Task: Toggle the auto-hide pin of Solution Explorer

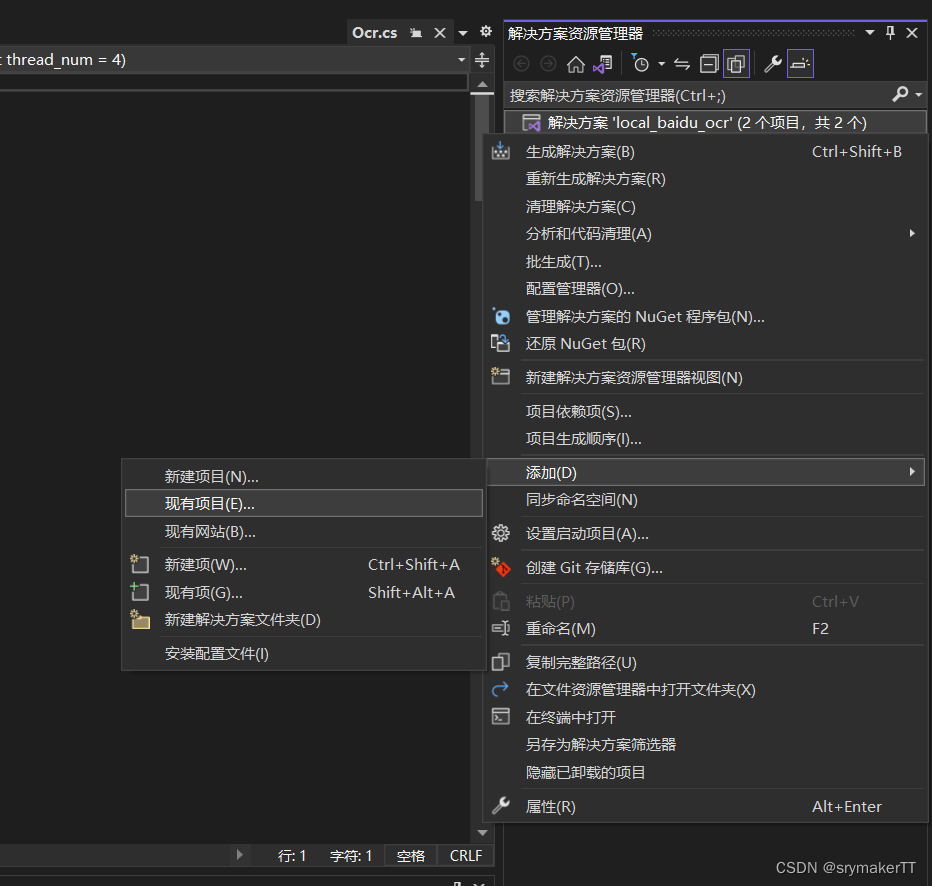Action: click(890, 33)
